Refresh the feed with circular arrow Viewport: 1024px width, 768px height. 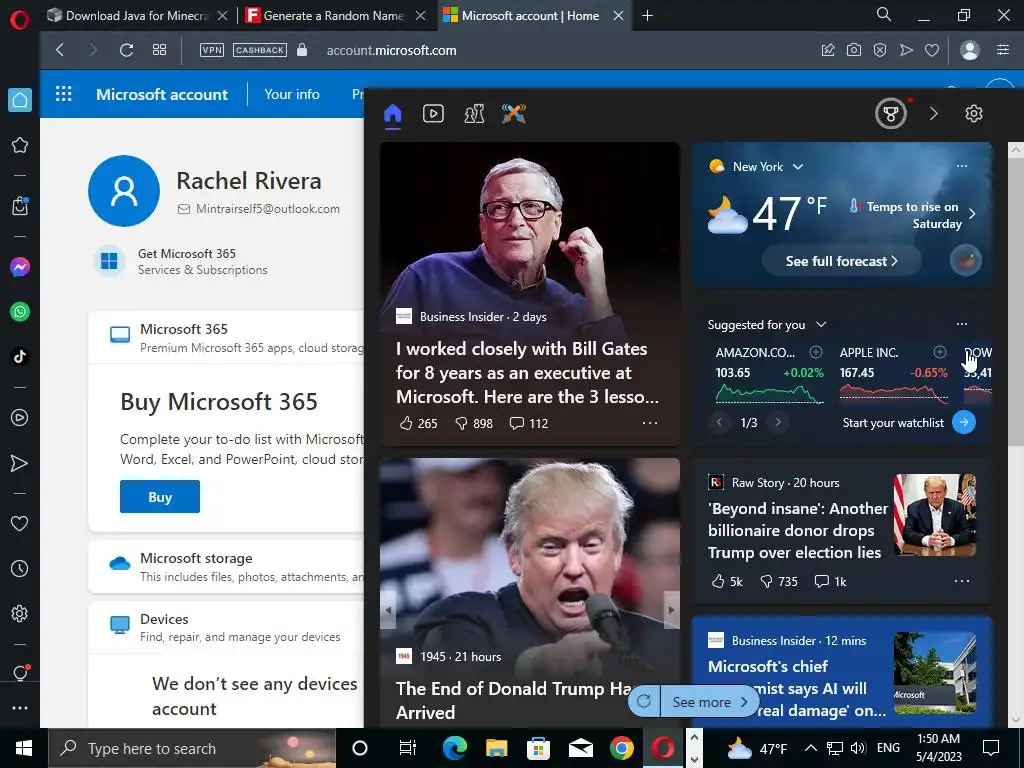[644, 701]
